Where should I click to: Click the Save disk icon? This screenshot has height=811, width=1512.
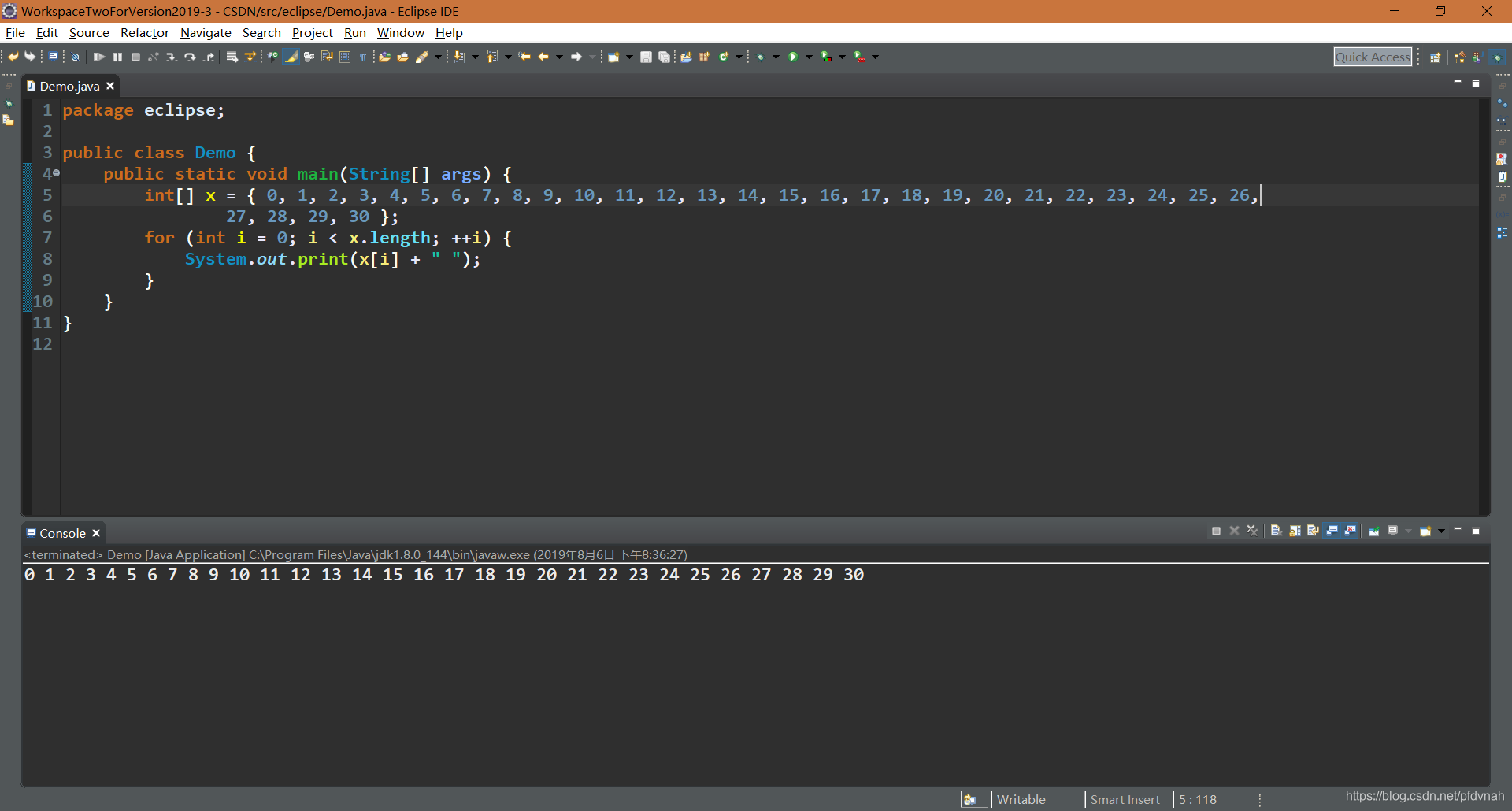click(x=646, y=57)
